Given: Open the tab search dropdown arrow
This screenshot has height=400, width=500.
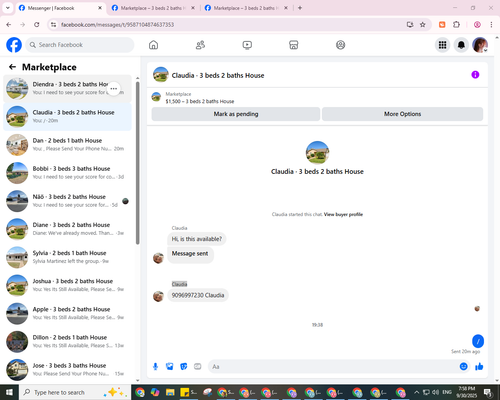Looking at the screenshot, I should pos(8,8).
